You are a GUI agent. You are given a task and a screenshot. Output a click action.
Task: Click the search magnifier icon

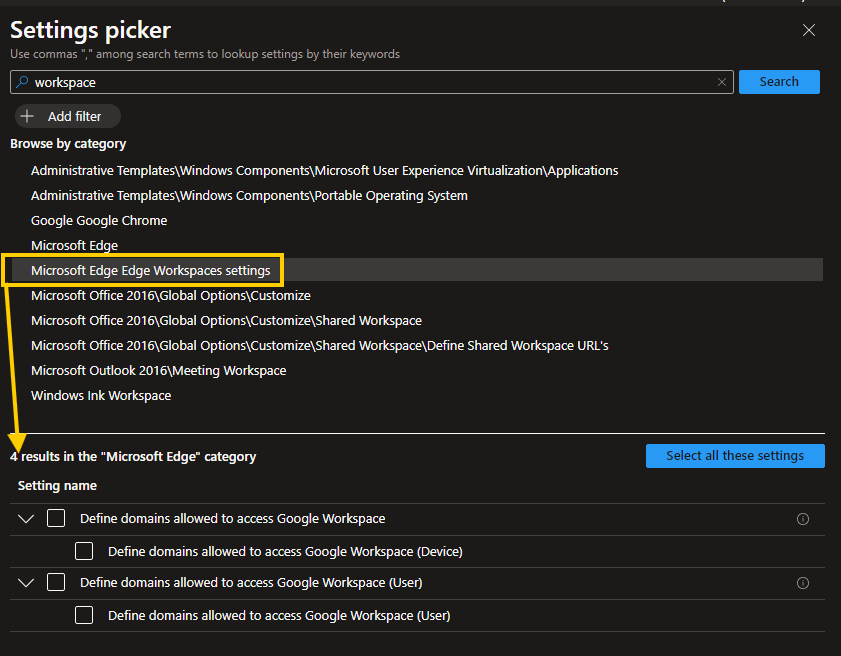[x=22, y=82]
